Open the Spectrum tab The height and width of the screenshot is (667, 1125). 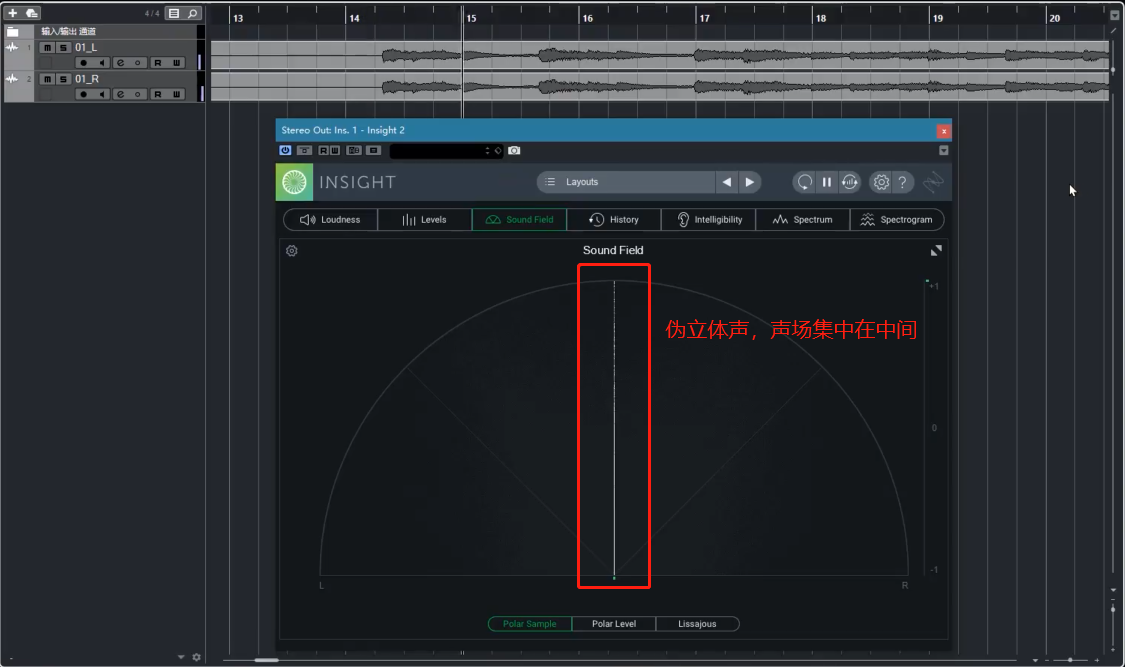tap(803, 219)
